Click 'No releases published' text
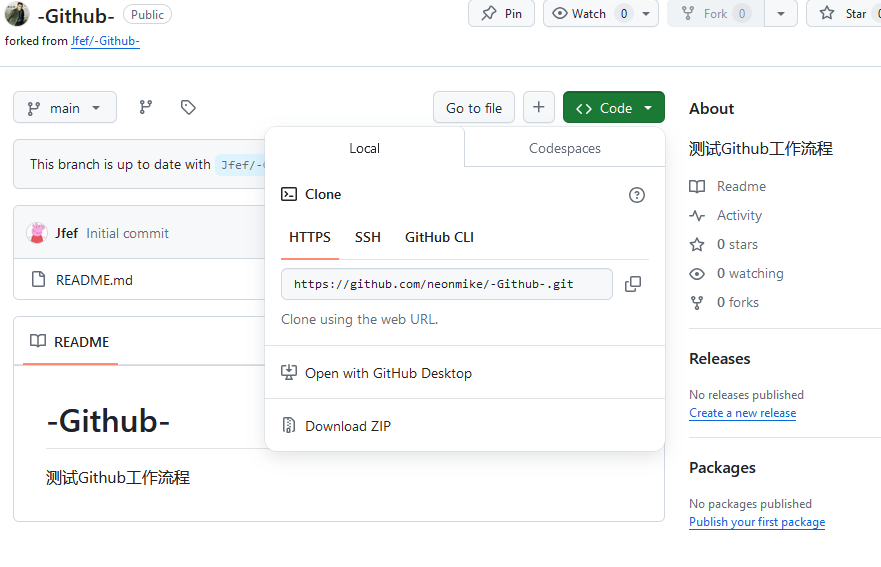881x567 pixels. point(747,395)
